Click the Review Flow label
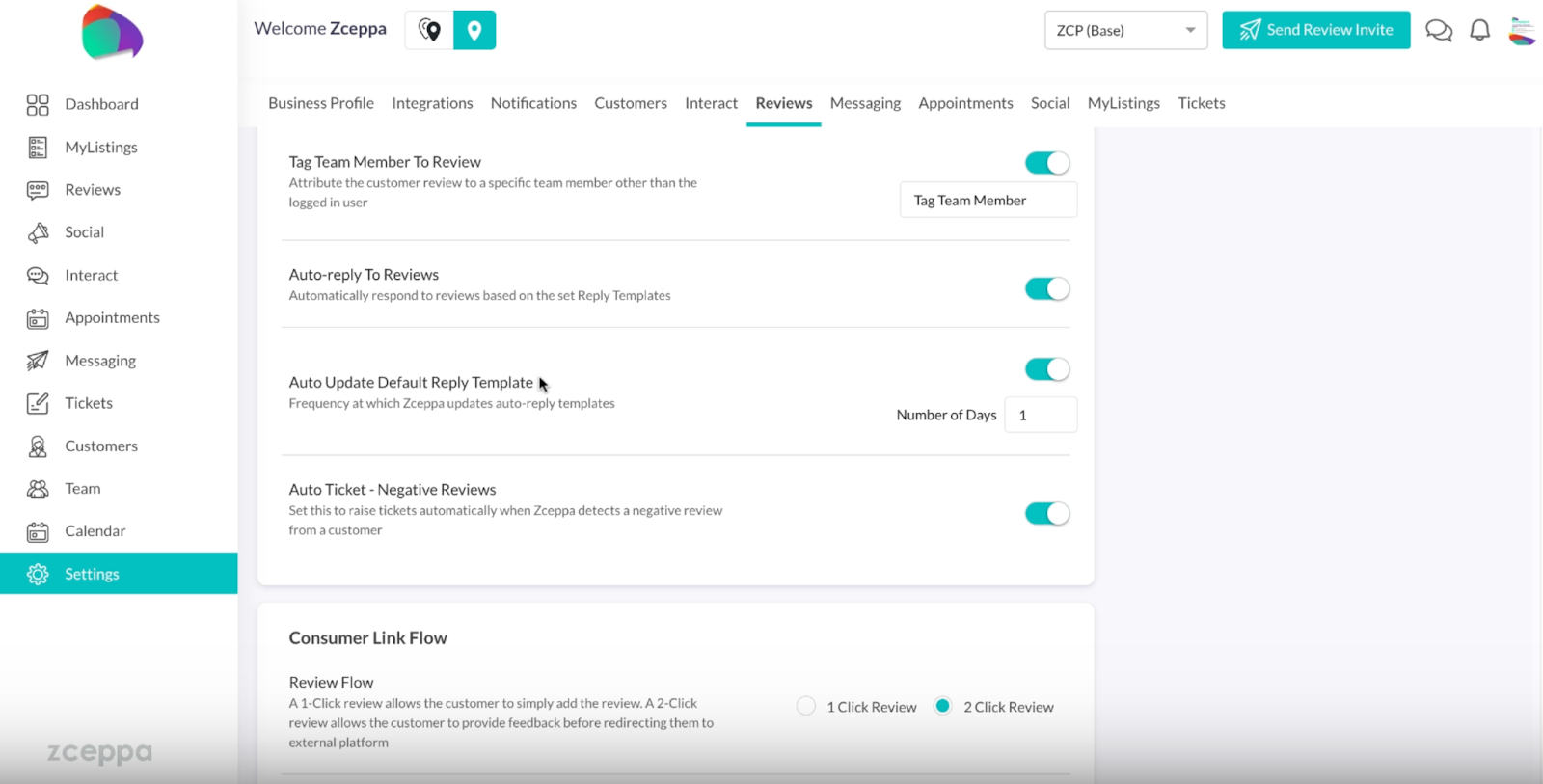 (x=331, y=683)
